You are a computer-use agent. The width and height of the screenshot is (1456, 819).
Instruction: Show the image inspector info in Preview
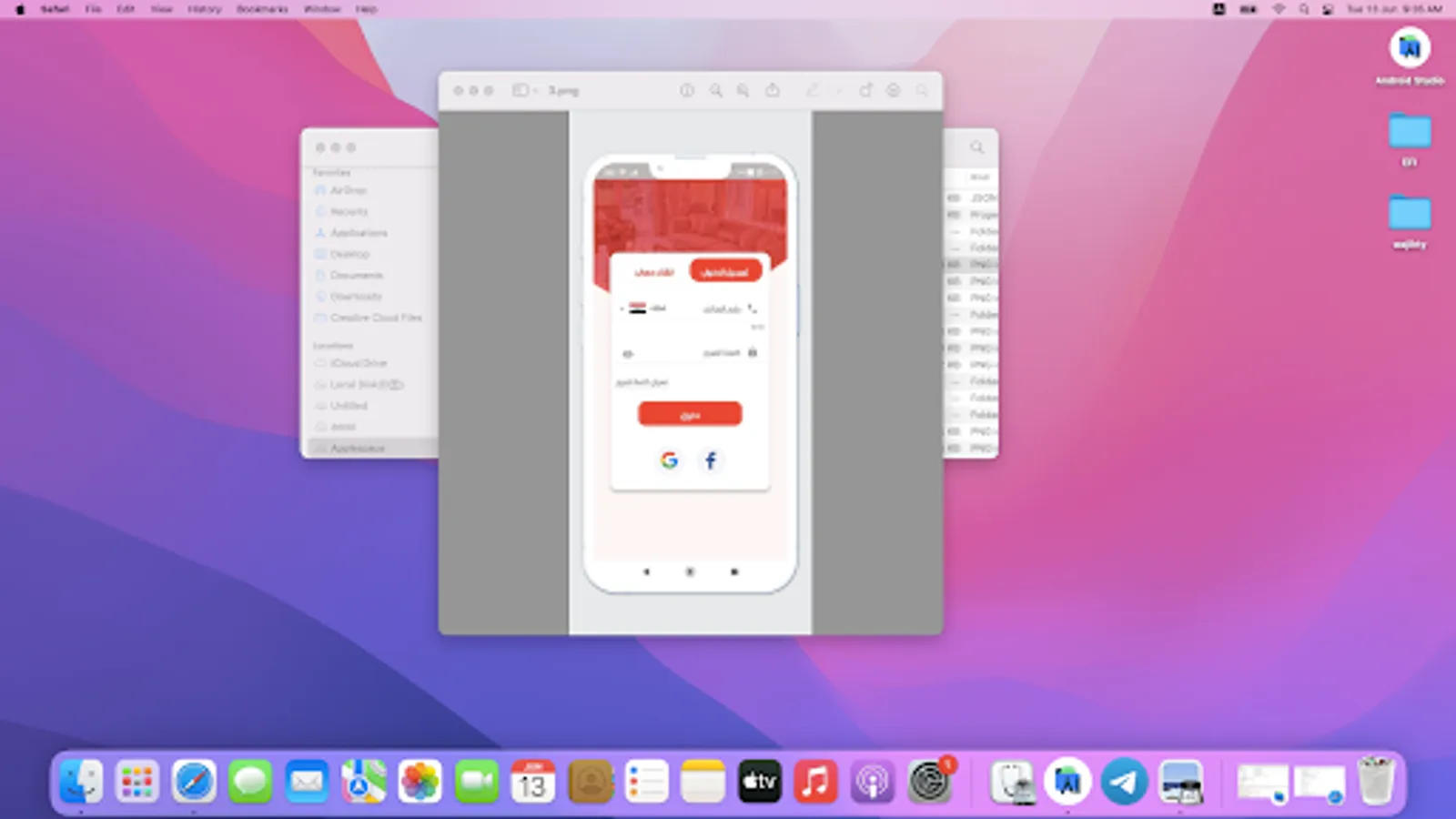(x=687, y=90)
